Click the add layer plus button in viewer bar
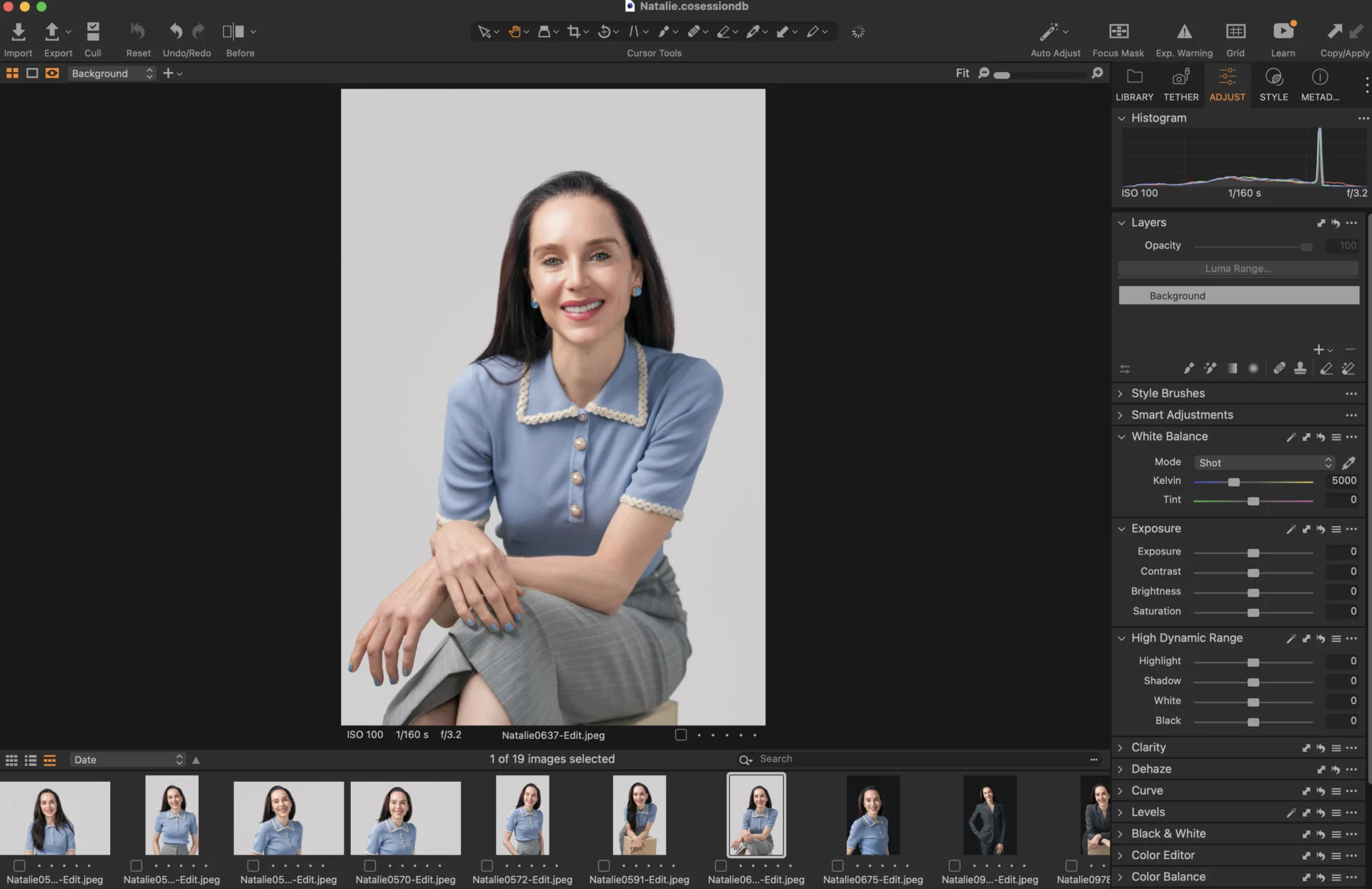Image resolution: width=1372 pixels, height=889 pixels. click(x=168, y=73)
